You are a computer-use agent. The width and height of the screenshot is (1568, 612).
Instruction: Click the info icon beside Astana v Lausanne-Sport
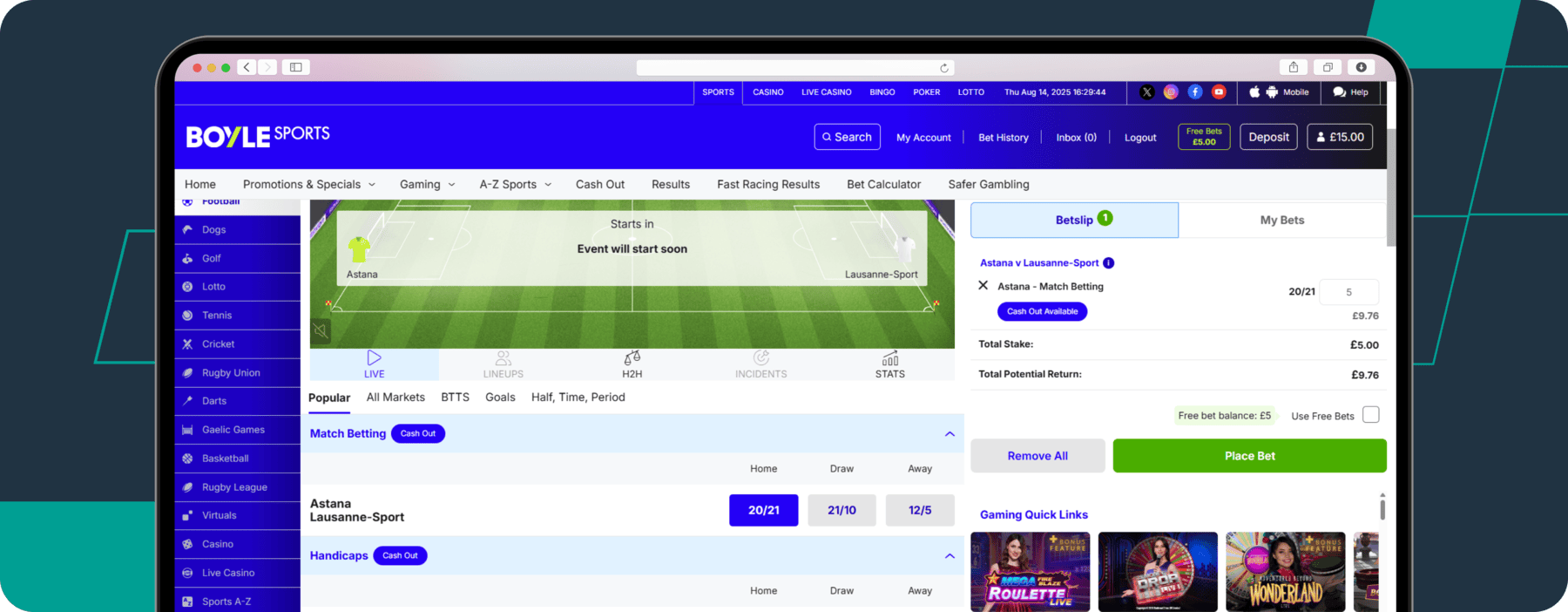click(1109, 262)
